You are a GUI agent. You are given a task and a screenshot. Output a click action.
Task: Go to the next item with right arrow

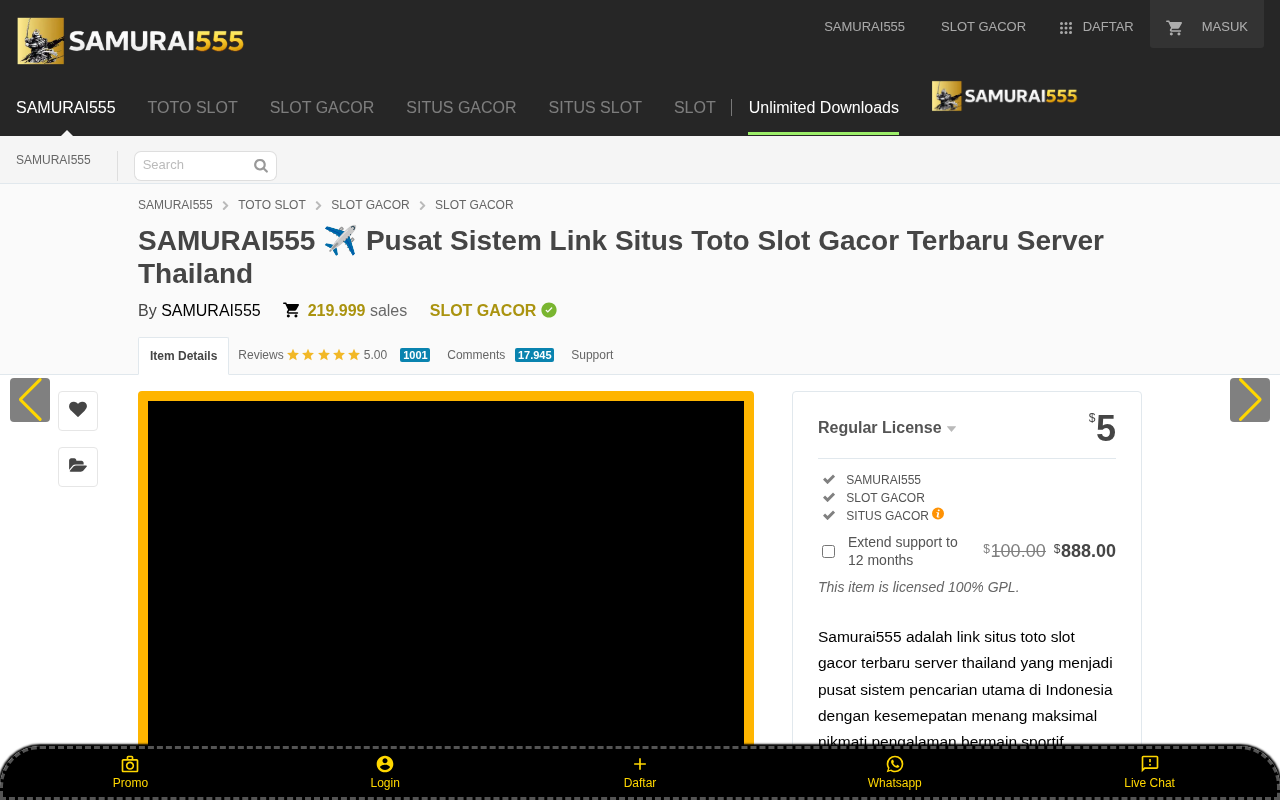pos(1250,400)
